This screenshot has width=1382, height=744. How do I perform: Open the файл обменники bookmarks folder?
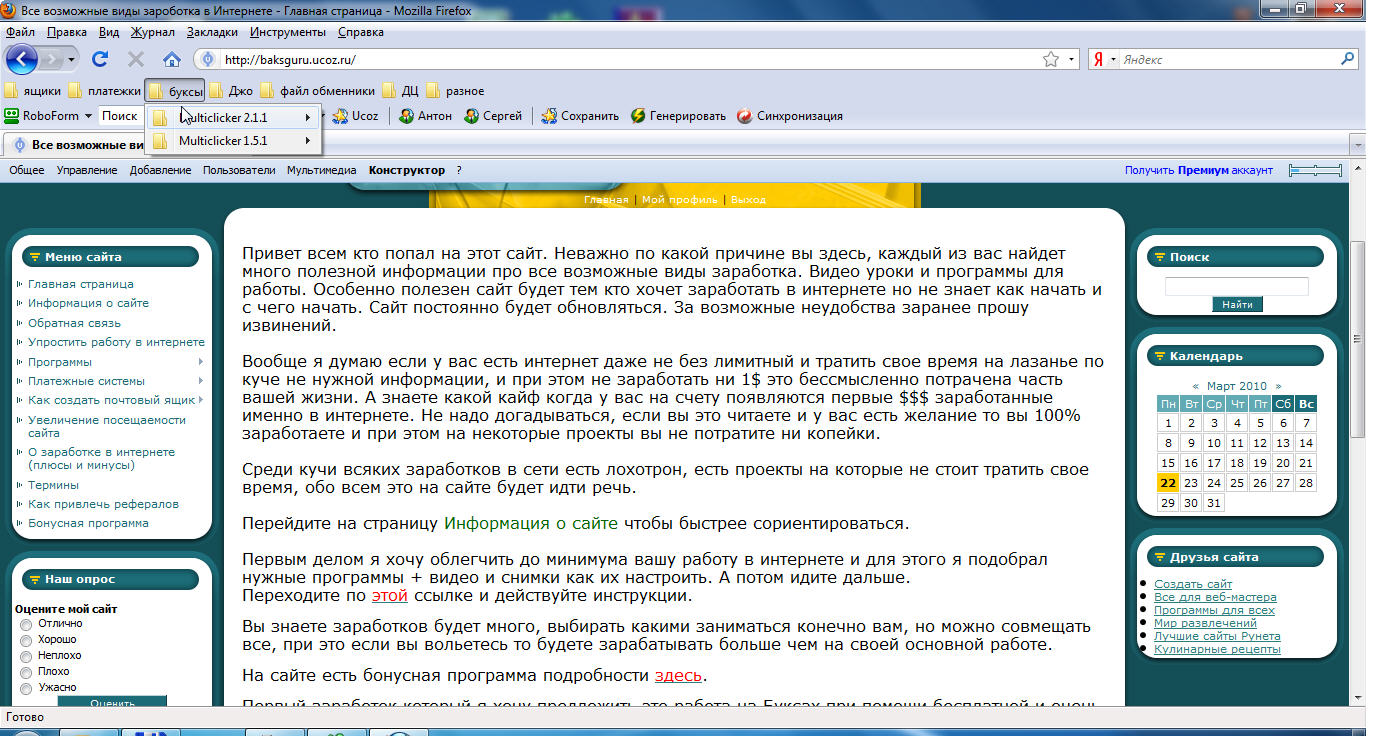(x=317, y=91)
